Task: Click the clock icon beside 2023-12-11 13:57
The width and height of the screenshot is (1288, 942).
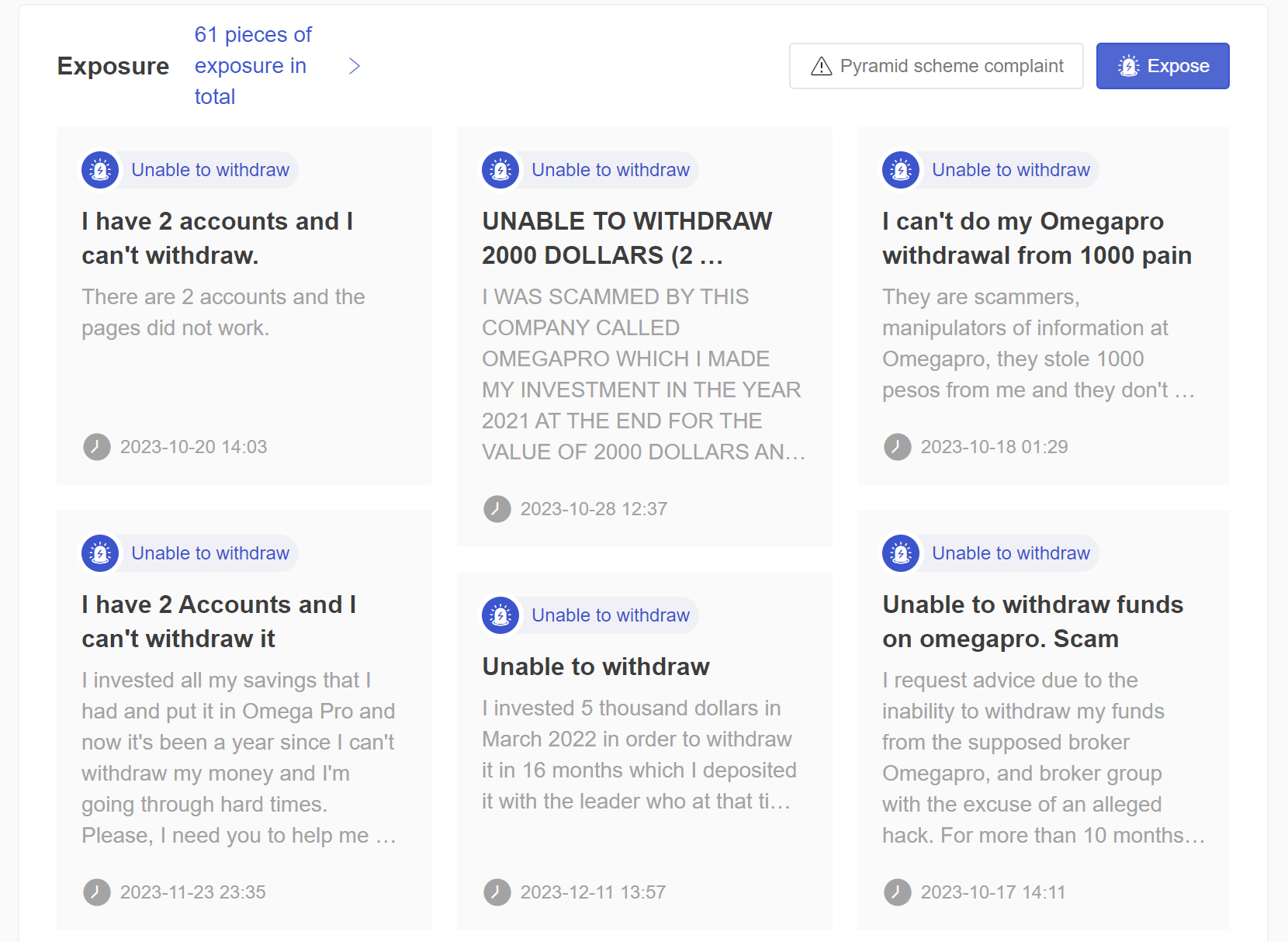Action: point(497,892)
